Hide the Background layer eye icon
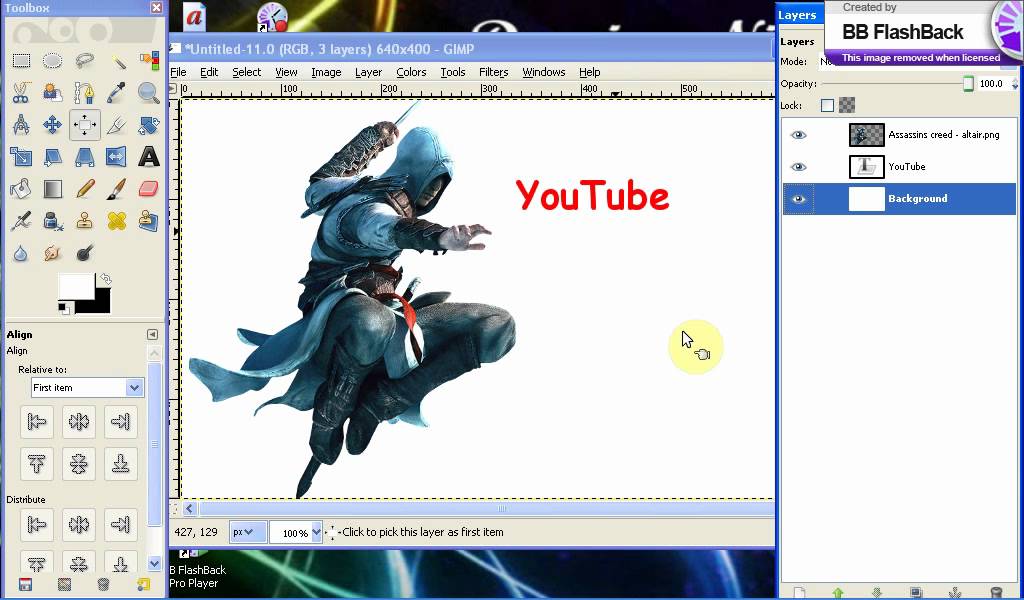 798,198
